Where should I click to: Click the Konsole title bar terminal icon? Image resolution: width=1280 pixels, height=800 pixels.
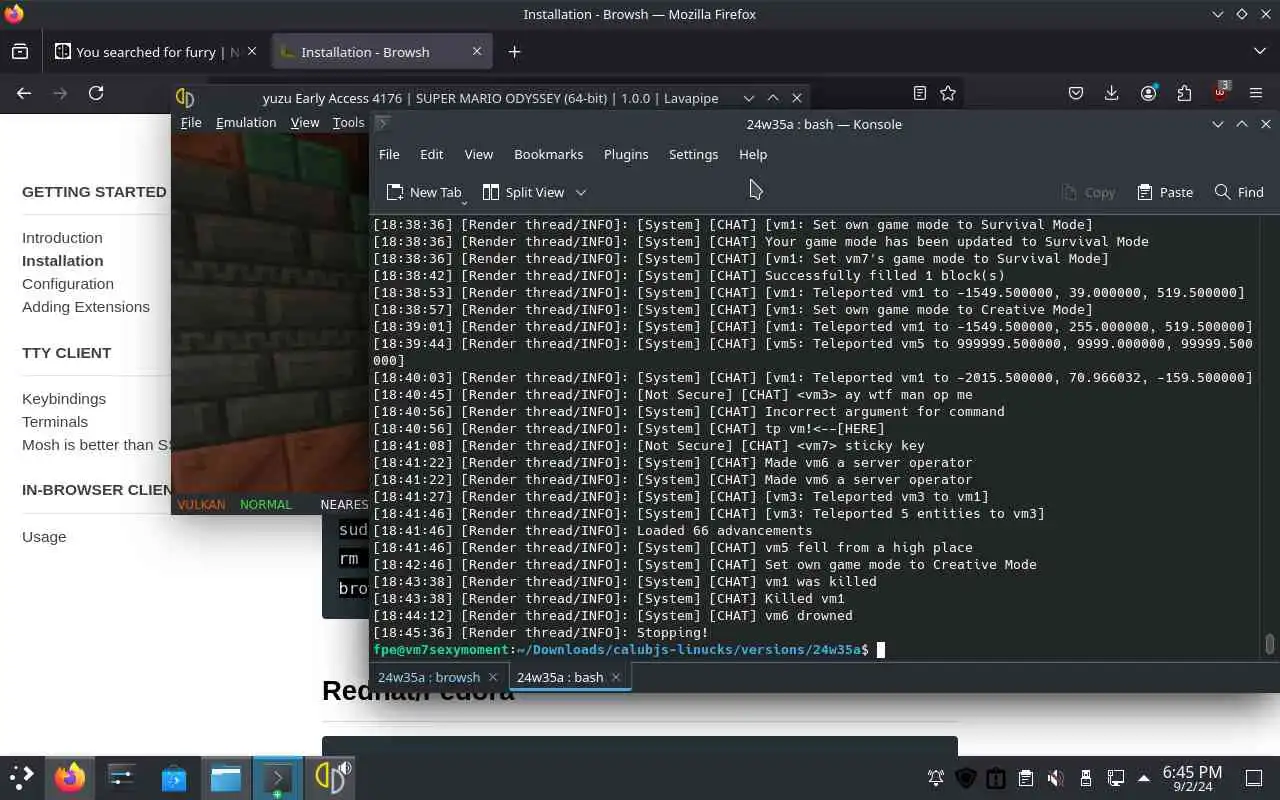[382, 124]
